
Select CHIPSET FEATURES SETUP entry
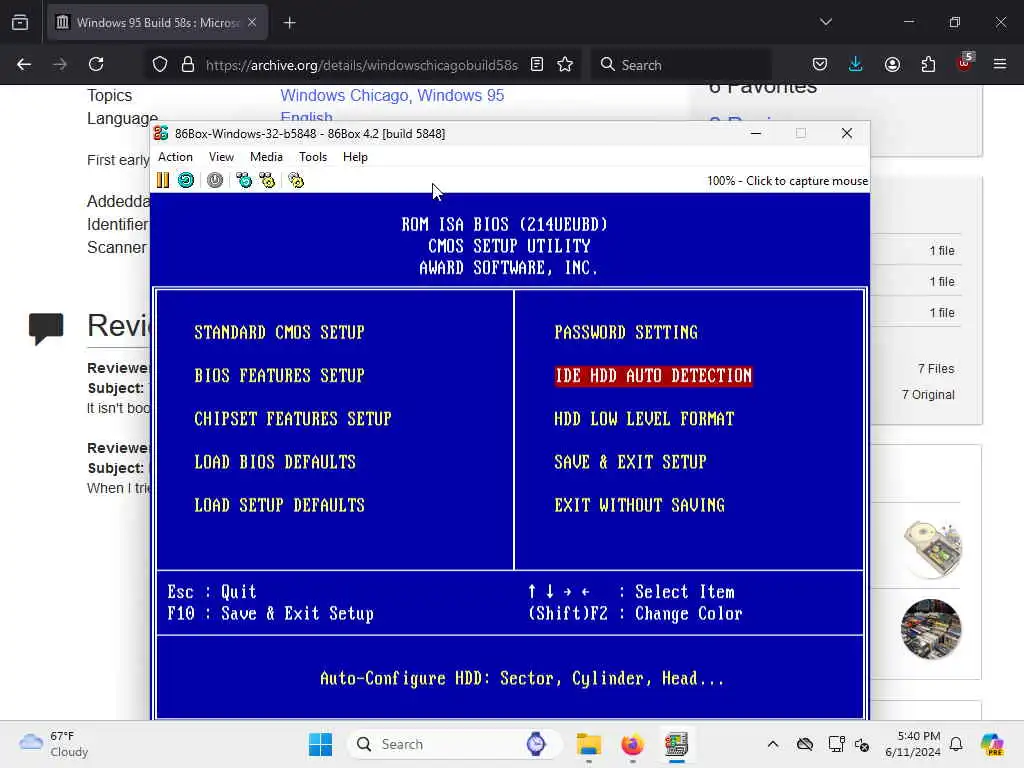pyautogui.click(x=293, y=419)
